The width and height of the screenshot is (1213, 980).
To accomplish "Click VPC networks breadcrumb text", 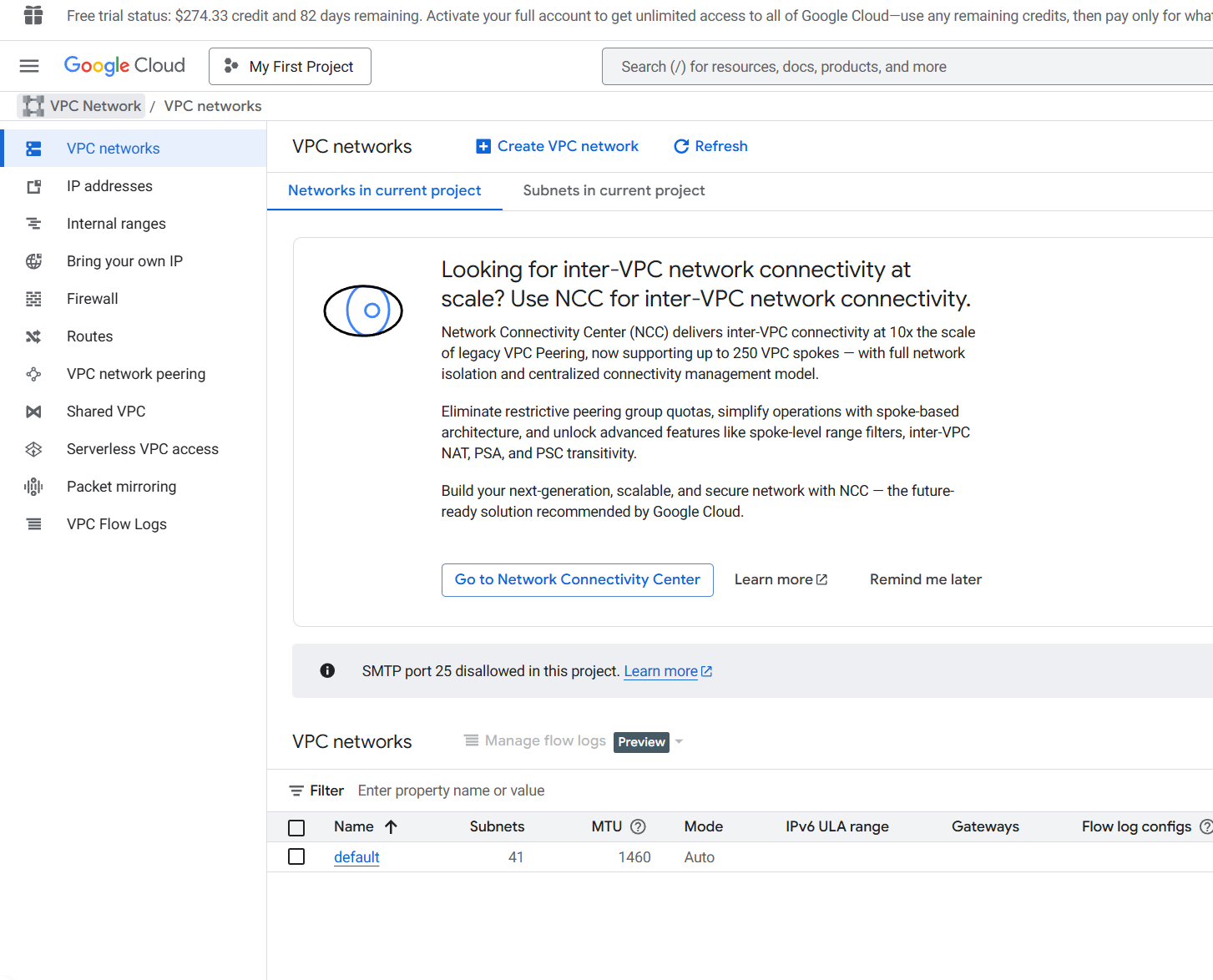I will [213, 106].
